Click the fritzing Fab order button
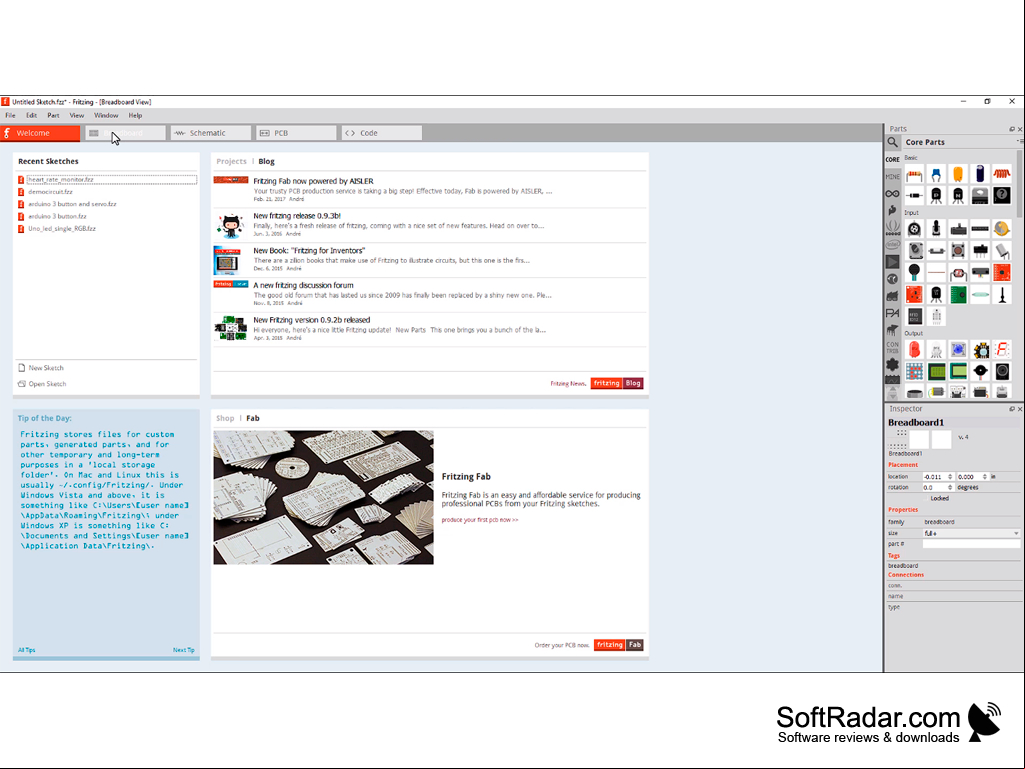This screenshot has width=1025, height=769. (x=618, y=645)
